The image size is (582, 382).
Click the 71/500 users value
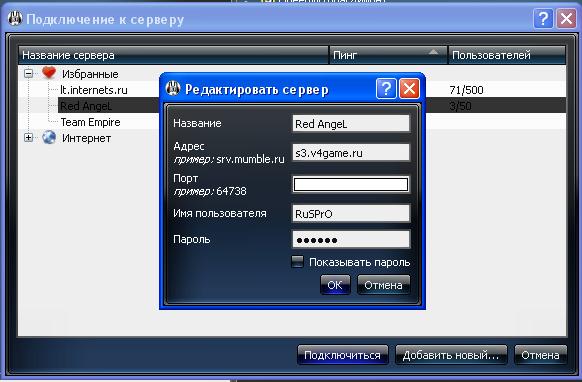tap(466, 90)
